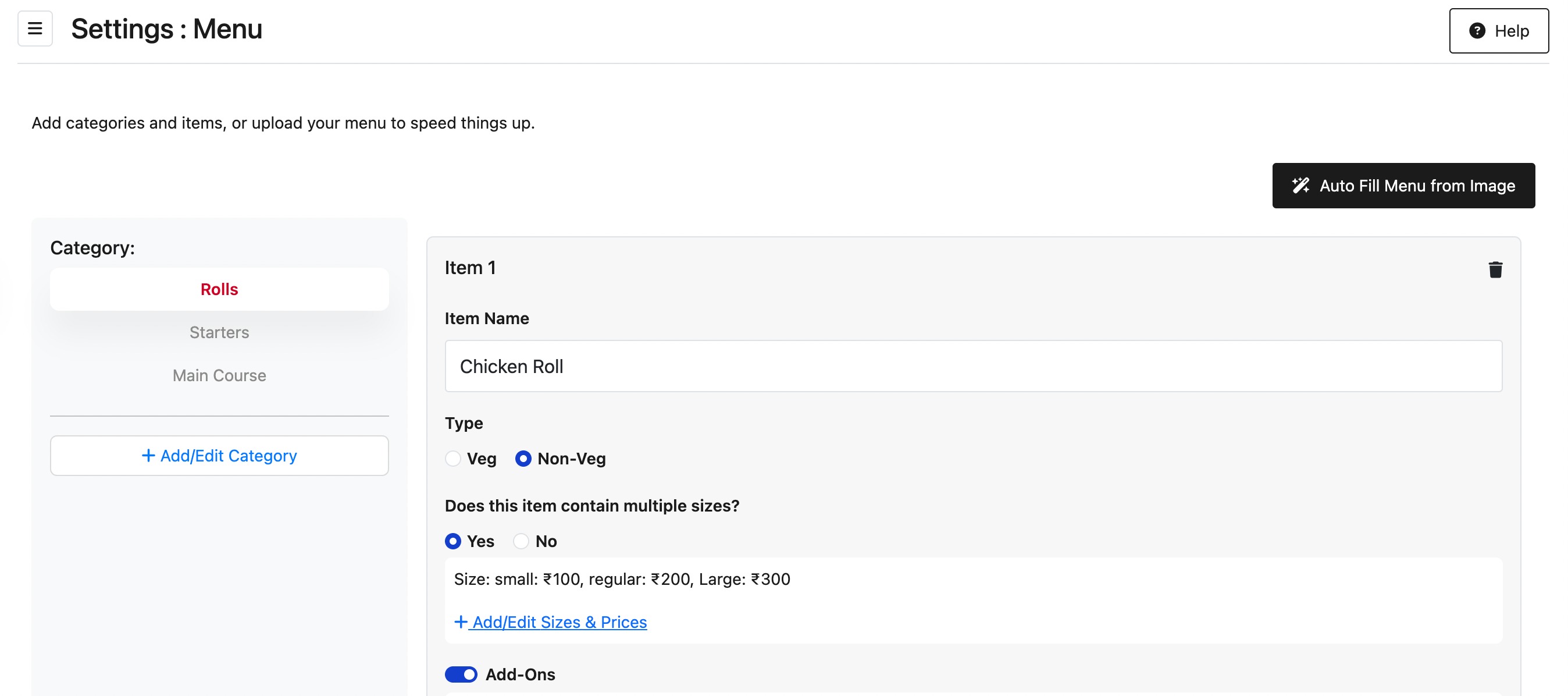Switch to the Starters category
The image size is (1568, 696).
pyautogui.click(x=219, y=332)
